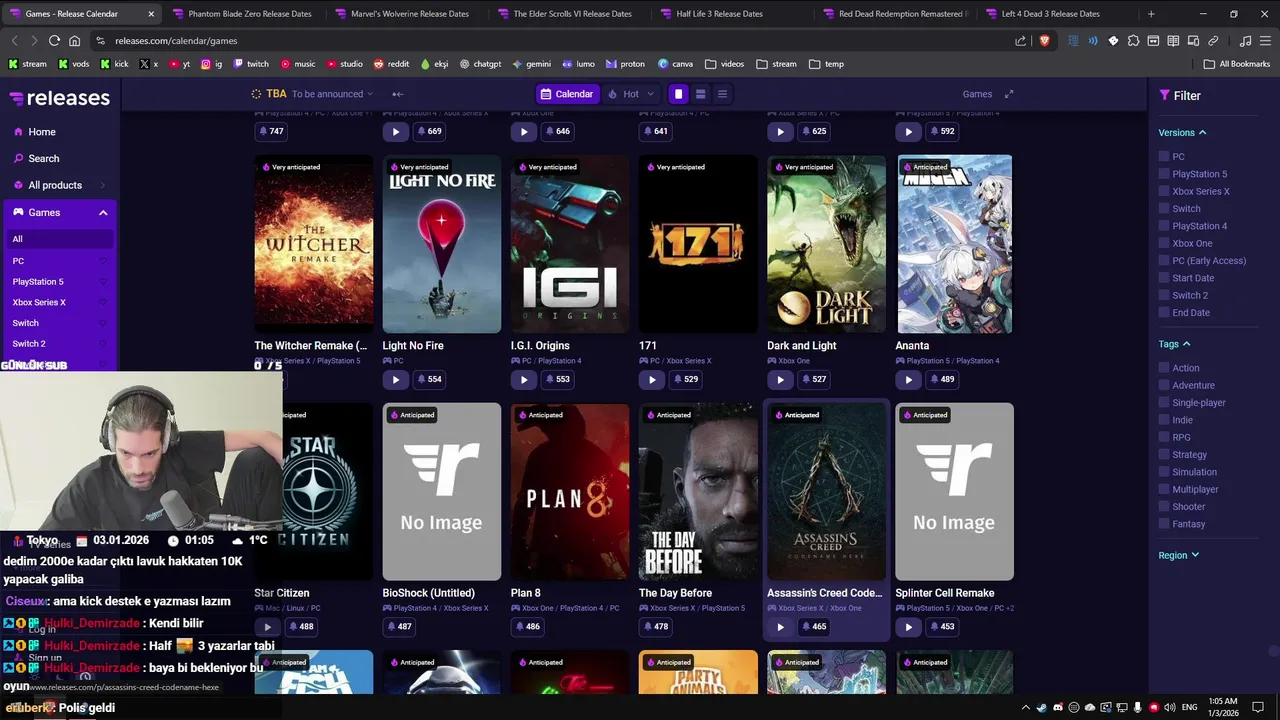Check the Xbox Series X version filter
1280x720 pixels.
1164,191
